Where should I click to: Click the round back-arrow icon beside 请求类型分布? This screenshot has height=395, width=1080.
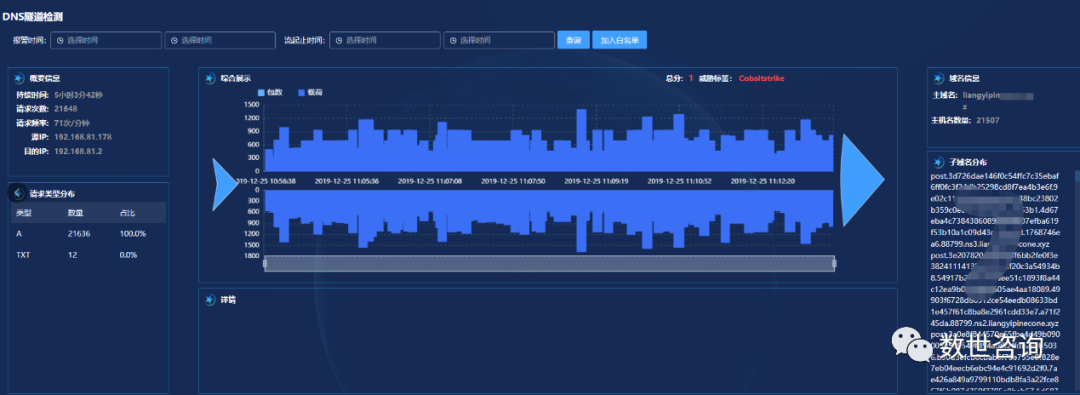17,194
